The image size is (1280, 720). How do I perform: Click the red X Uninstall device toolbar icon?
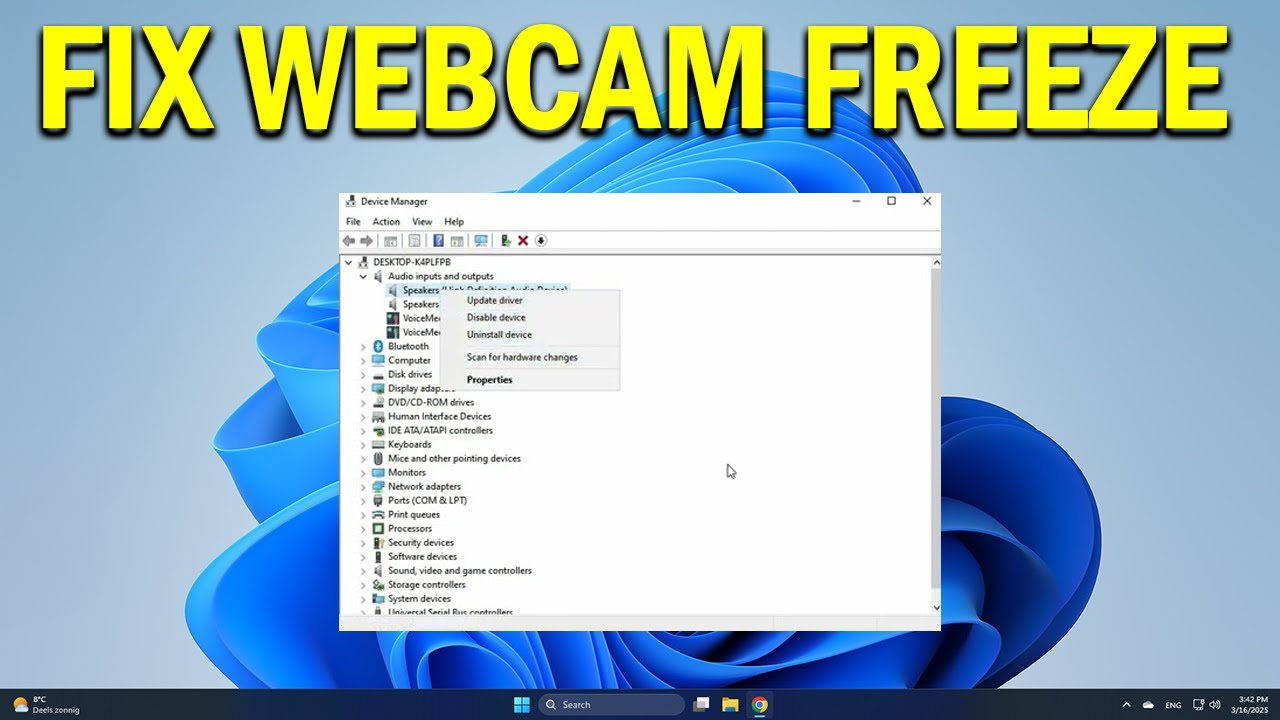coord(523,241)
